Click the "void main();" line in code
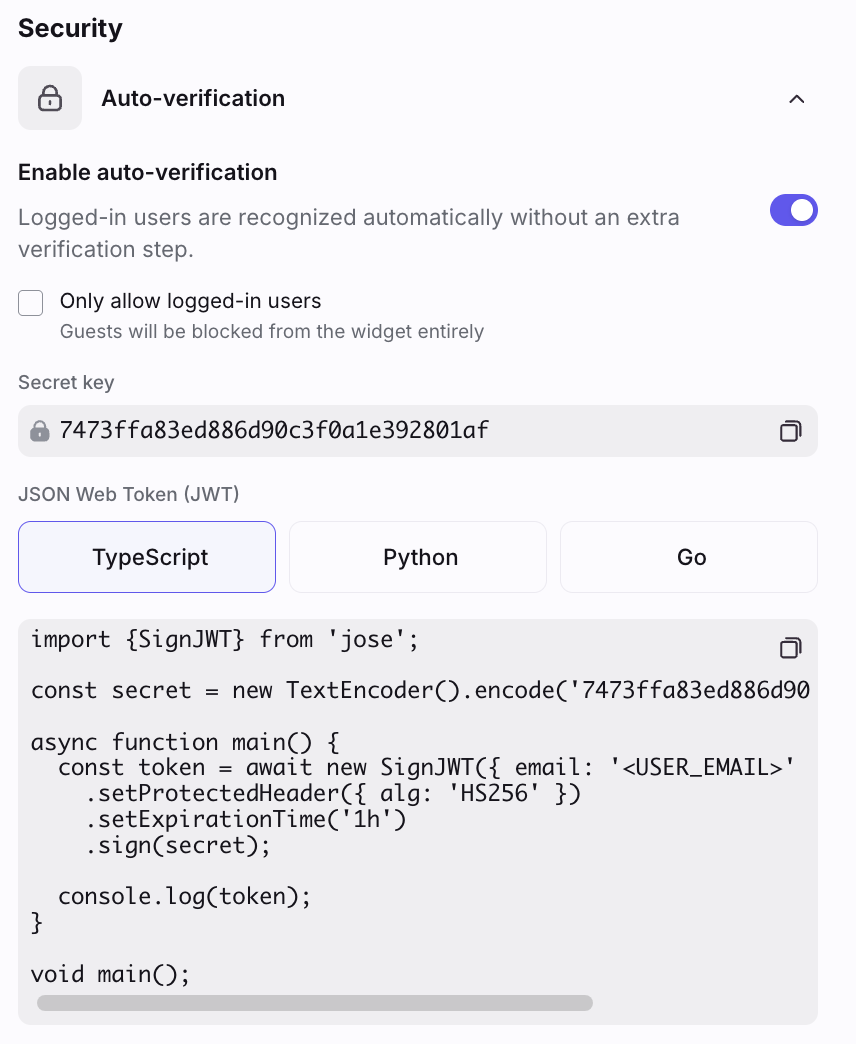Image resolution: width=856 pixels, height=1044 pixels. 110,973
